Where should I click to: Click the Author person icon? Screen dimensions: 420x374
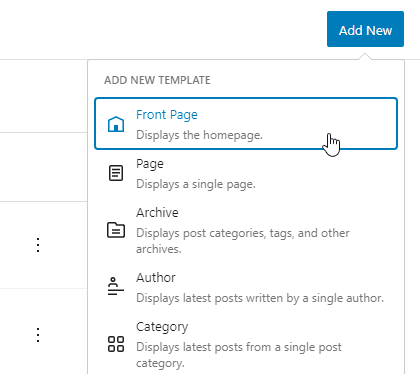(x=116, y=286)
